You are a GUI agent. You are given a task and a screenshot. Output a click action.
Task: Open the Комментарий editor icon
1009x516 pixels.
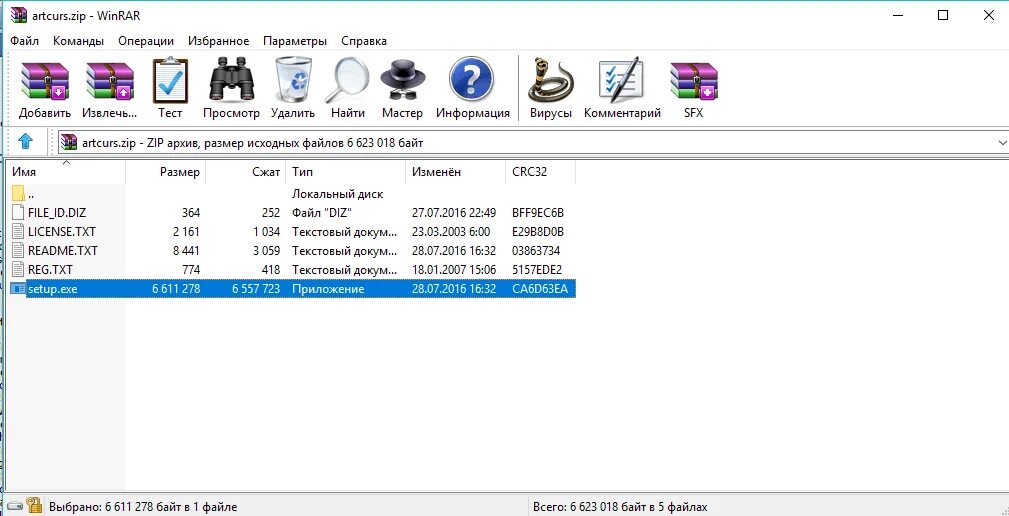point(622,80)
